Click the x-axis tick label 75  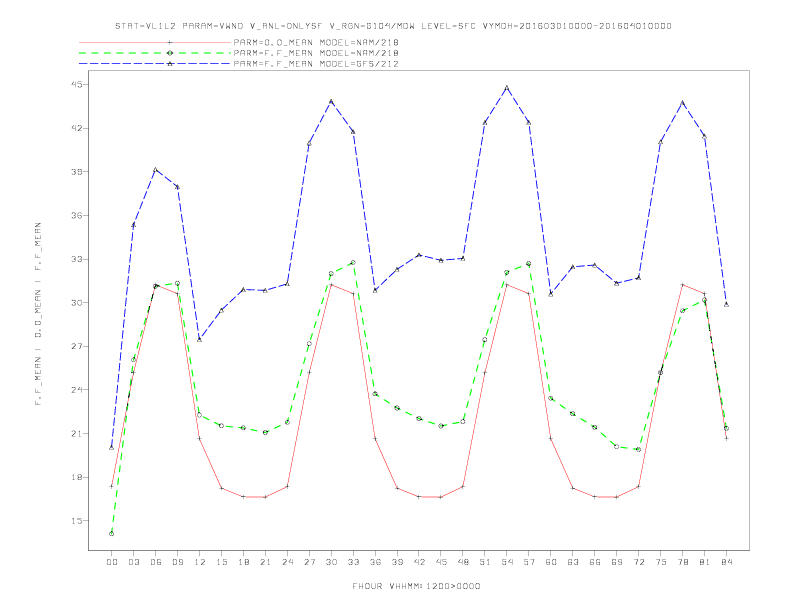point(661,562)
